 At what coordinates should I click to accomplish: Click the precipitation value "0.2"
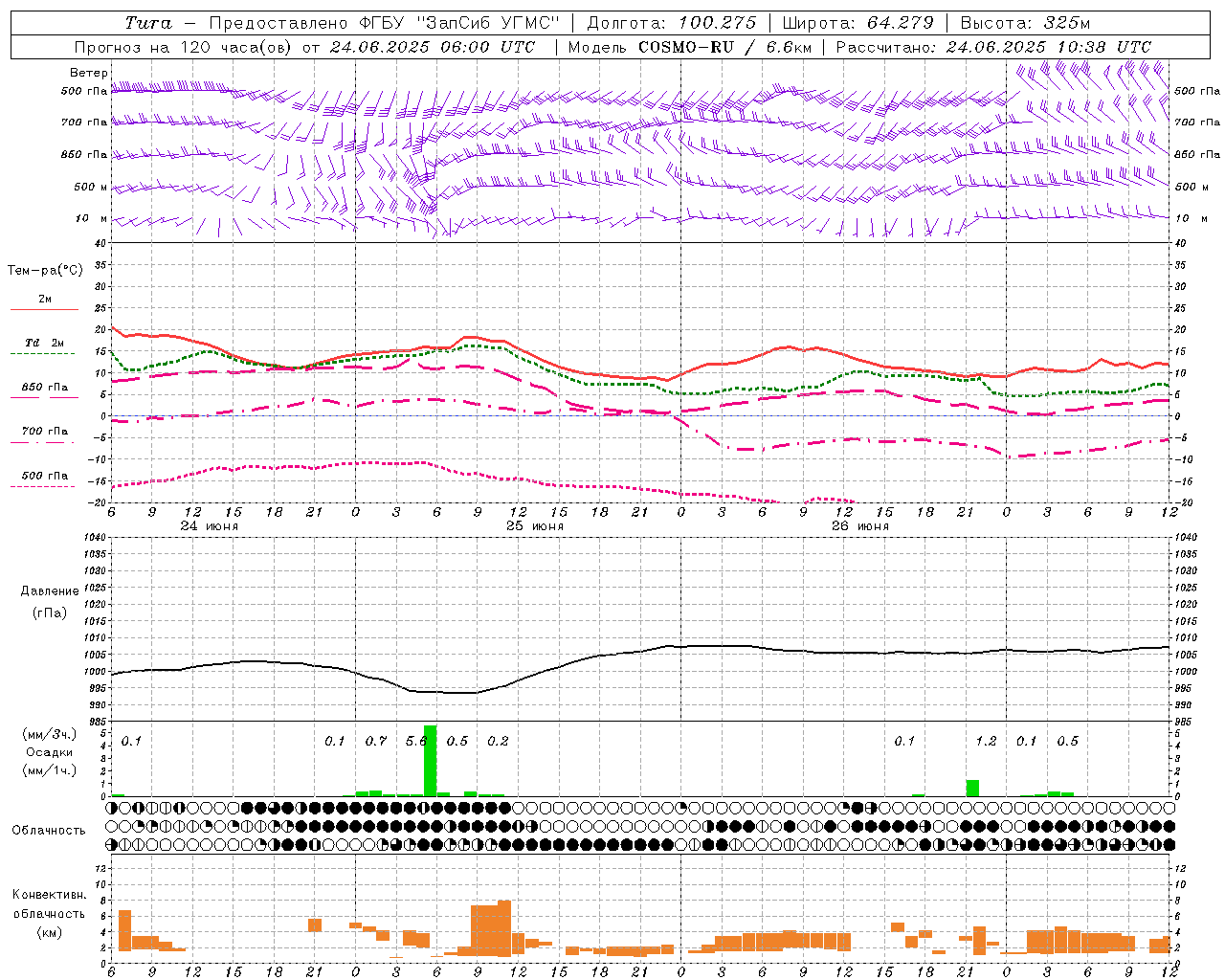pyautogui.click(x=498, y=742)
